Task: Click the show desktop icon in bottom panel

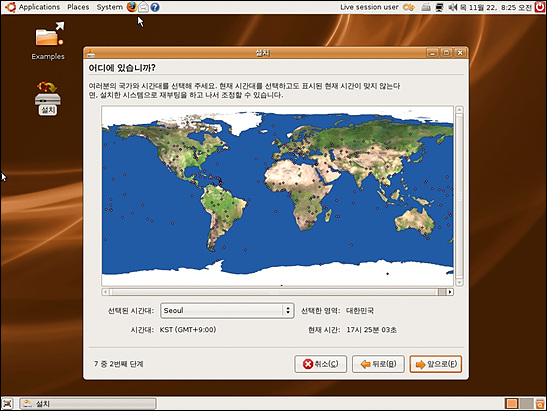Action: 8,404
